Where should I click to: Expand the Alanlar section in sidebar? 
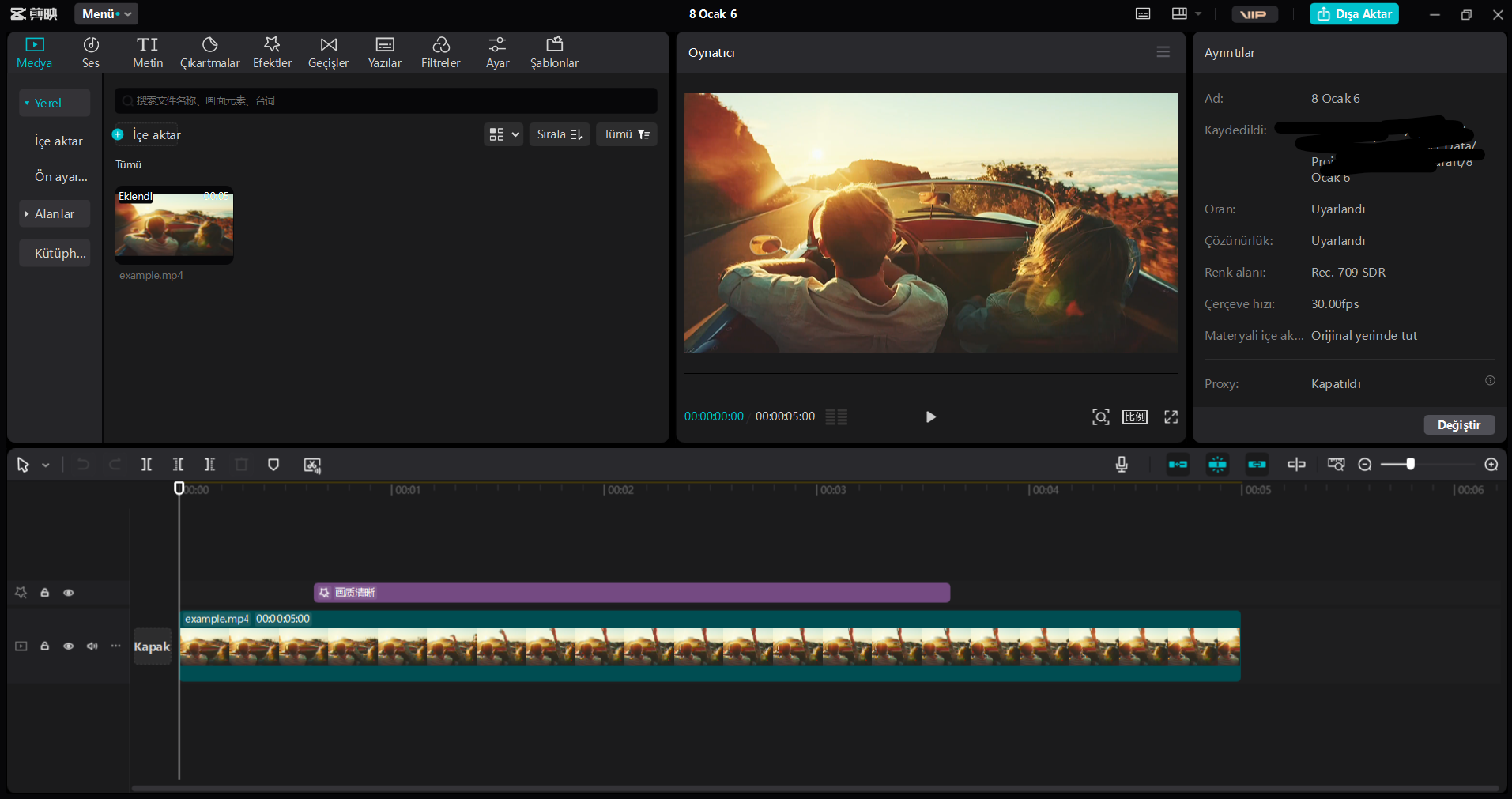pyautogui.click(x=54, y=214)
